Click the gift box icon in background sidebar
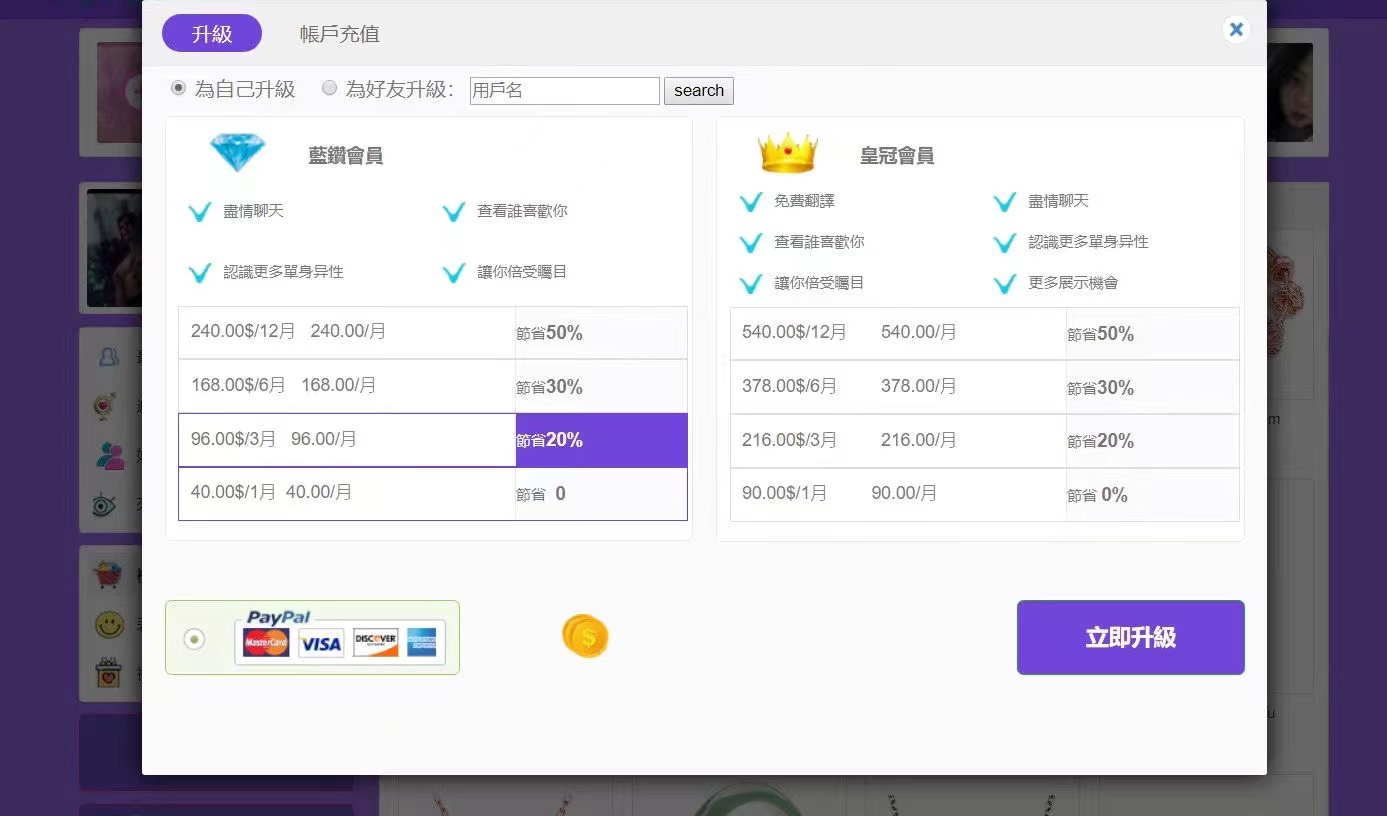 point(108,672)
